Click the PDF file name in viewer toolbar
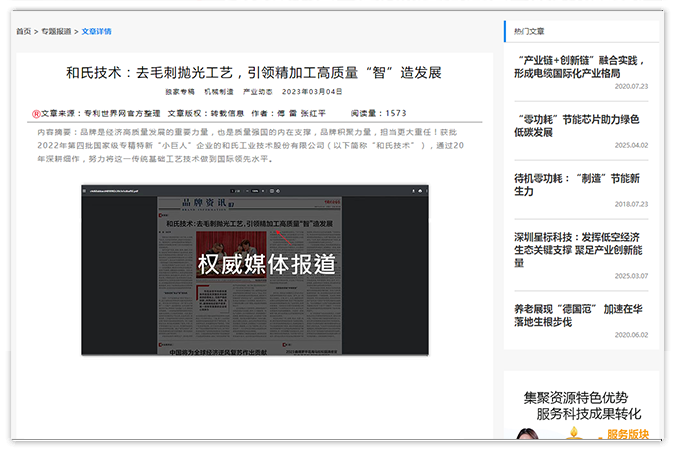Viewport: 674px width, 455px height. pyautogui.click(x=114, y=191)
